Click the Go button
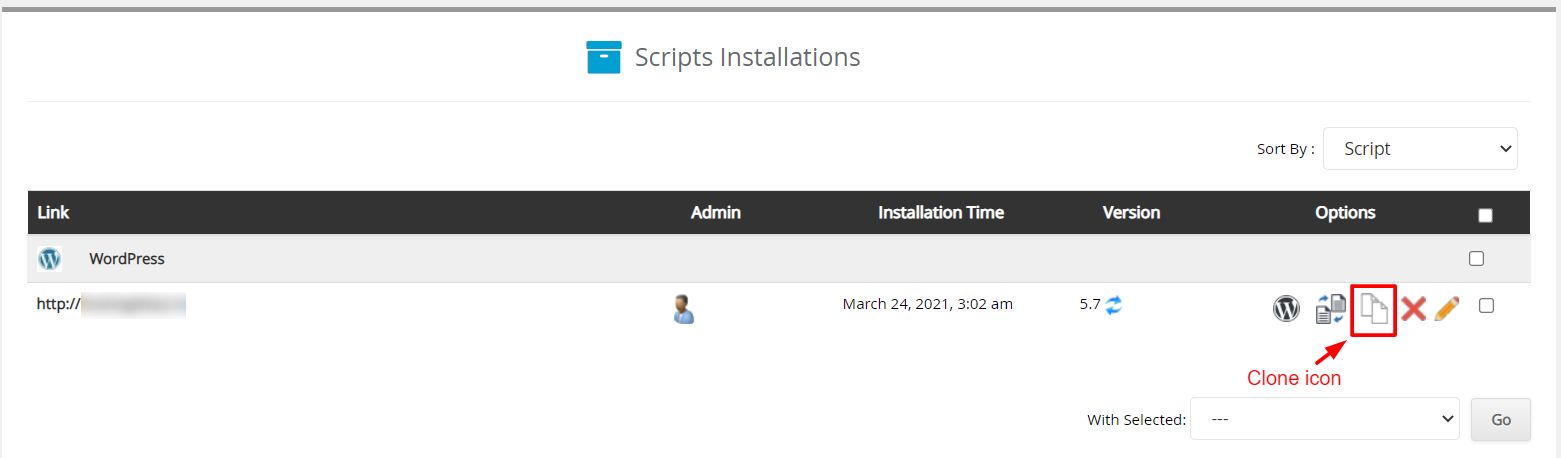The image size is (1561, 458). (x=1501, y=419)
